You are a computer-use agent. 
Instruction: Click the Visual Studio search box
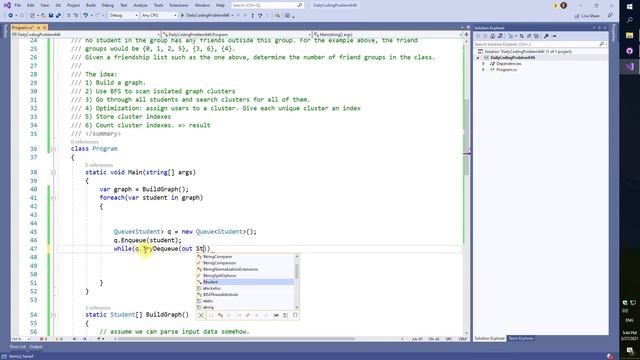click(x=267, y=5)
